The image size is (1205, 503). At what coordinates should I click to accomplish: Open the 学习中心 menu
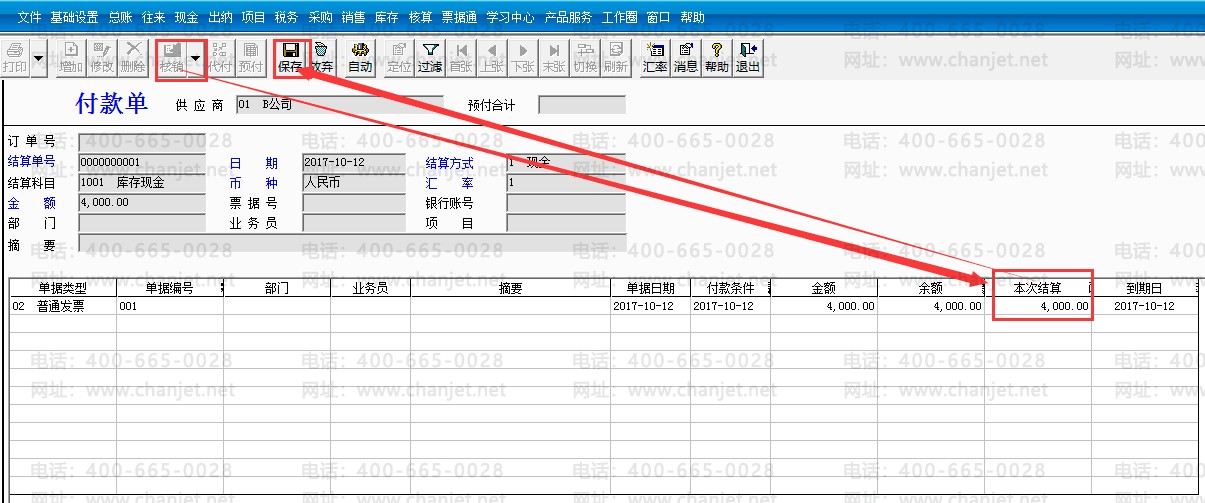[x=510, y=17]
